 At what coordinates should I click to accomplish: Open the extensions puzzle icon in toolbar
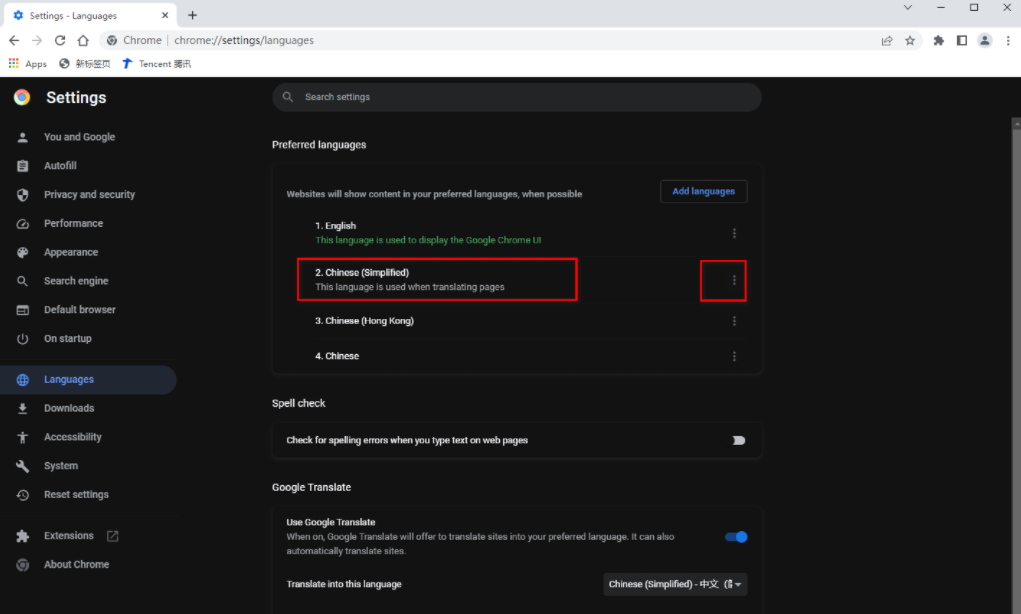pos(938,40)
